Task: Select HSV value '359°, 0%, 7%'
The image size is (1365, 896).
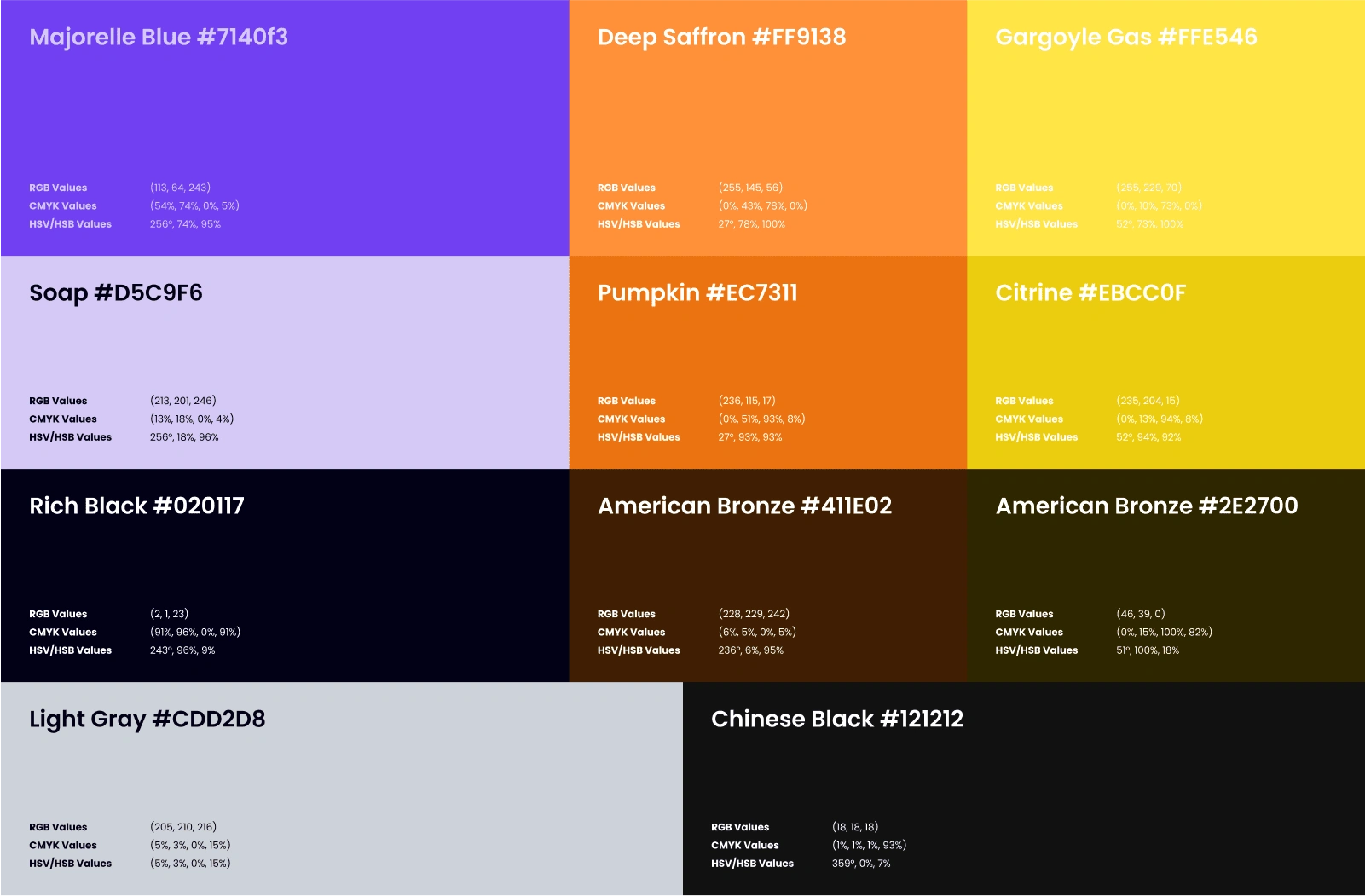Action: [861, 864]
